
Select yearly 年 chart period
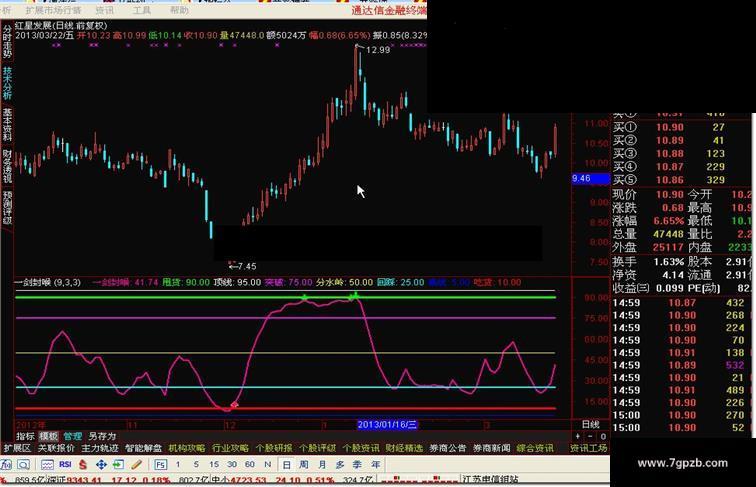[375, 465]
